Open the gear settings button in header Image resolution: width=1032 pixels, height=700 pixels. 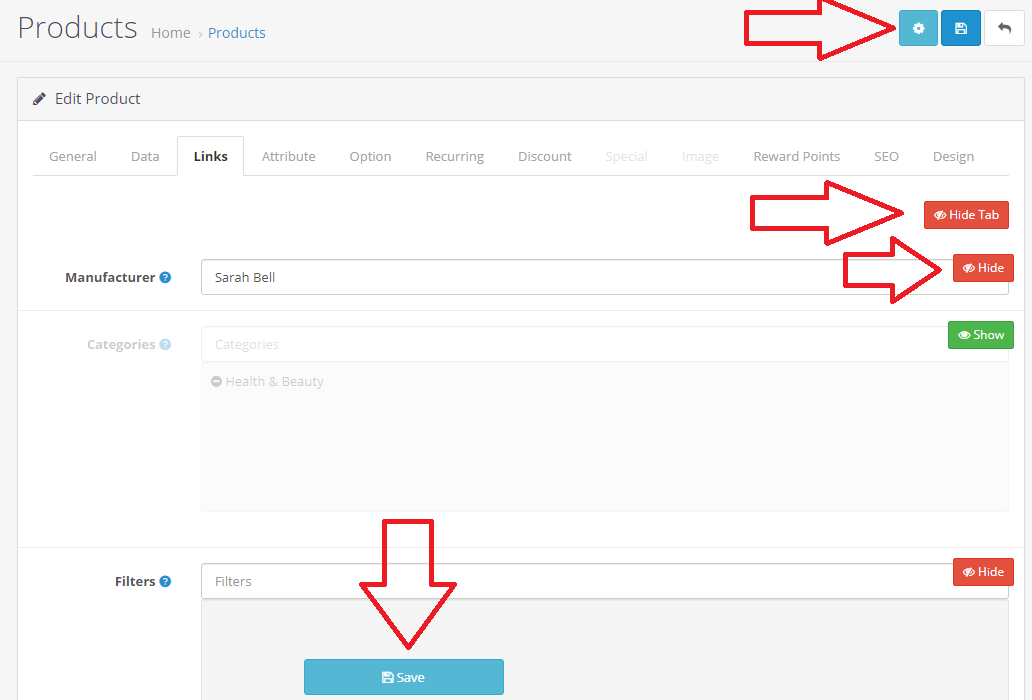pos(918,28)
